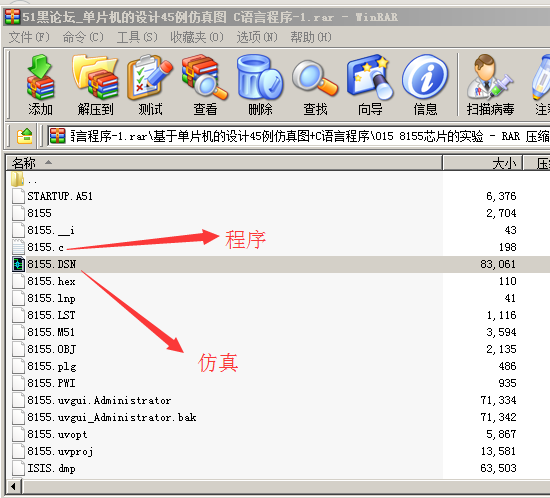550x498 pixels.
Task: Select the file 8155.uvgui_Administrator.bak
Action: pyautogui.click(x=112, y=417)
